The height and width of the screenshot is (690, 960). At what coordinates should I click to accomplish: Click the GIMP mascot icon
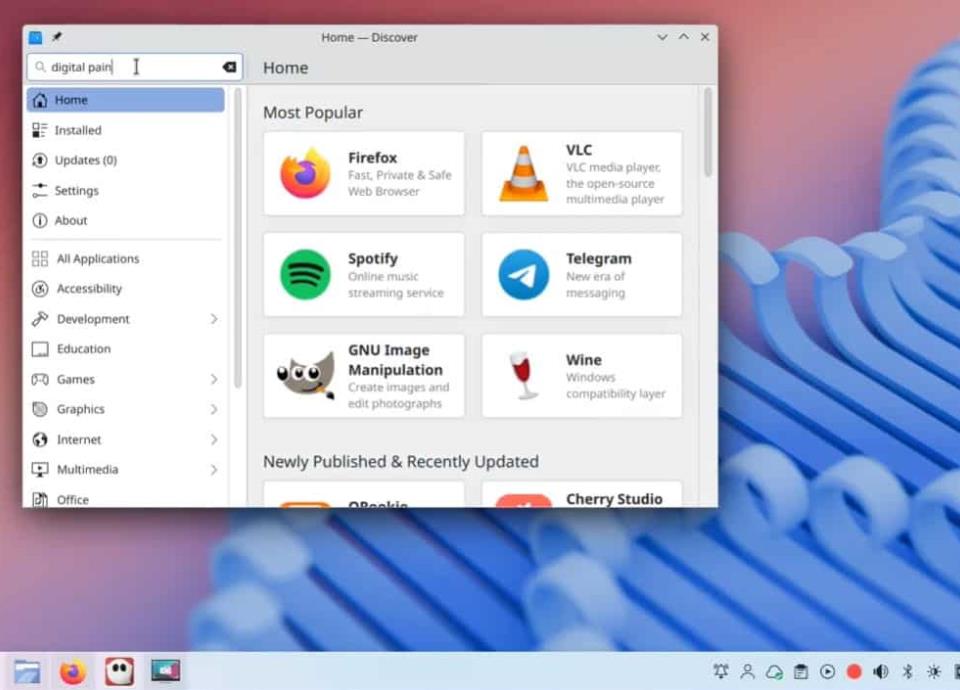[x=306, y=374]
